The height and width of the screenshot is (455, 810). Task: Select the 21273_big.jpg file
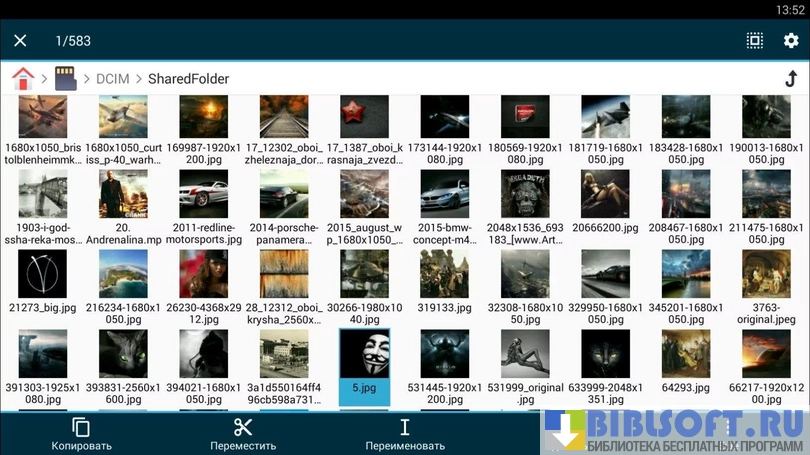pyautogui.click(x=42, y=275)
